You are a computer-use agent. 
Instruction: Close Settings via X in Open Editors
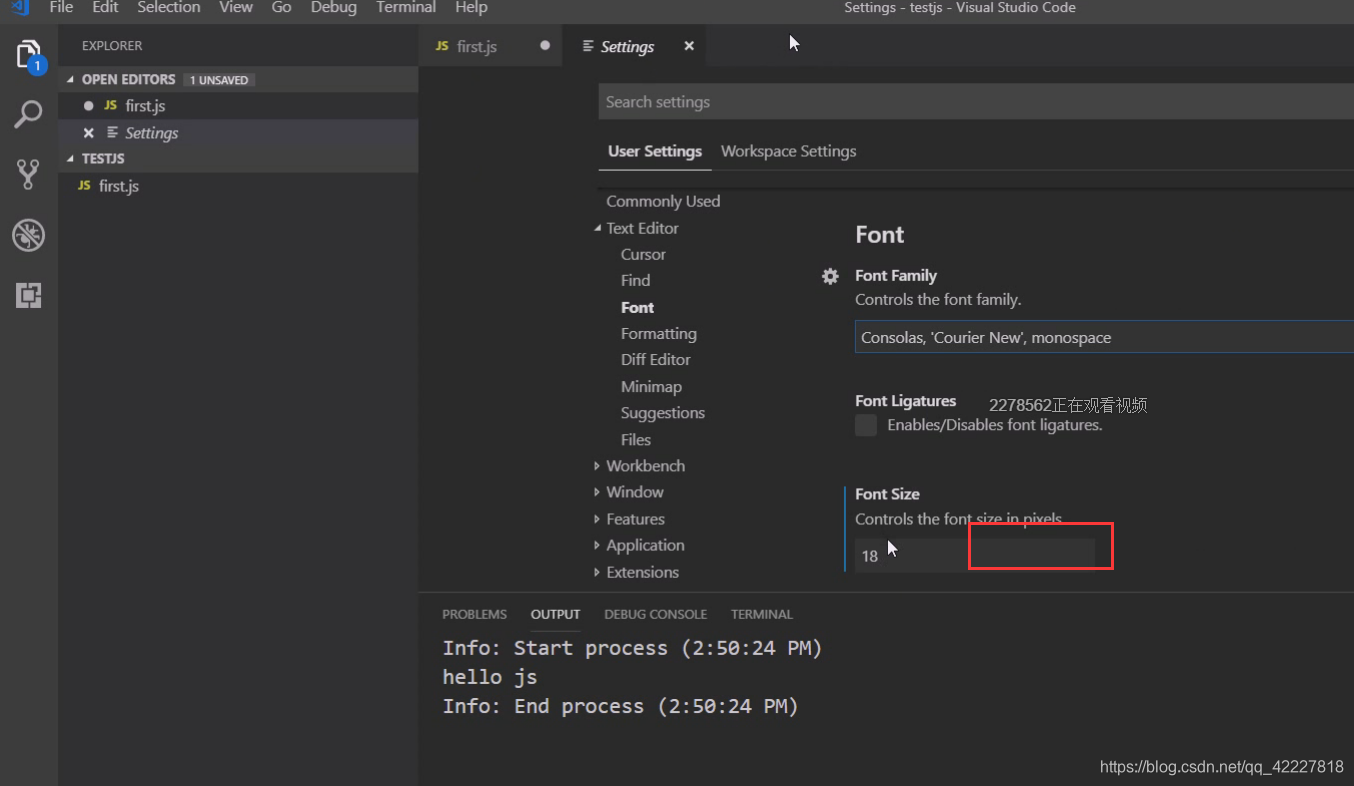88,133
